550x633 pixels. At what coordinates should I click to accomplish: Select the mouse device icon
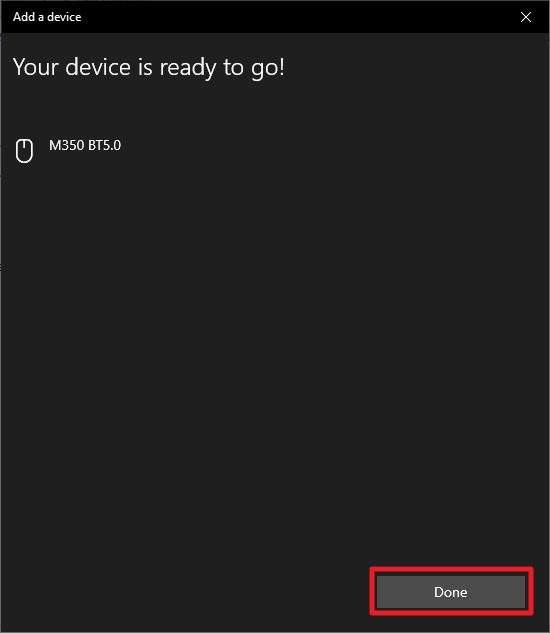[x=24, y=151]
